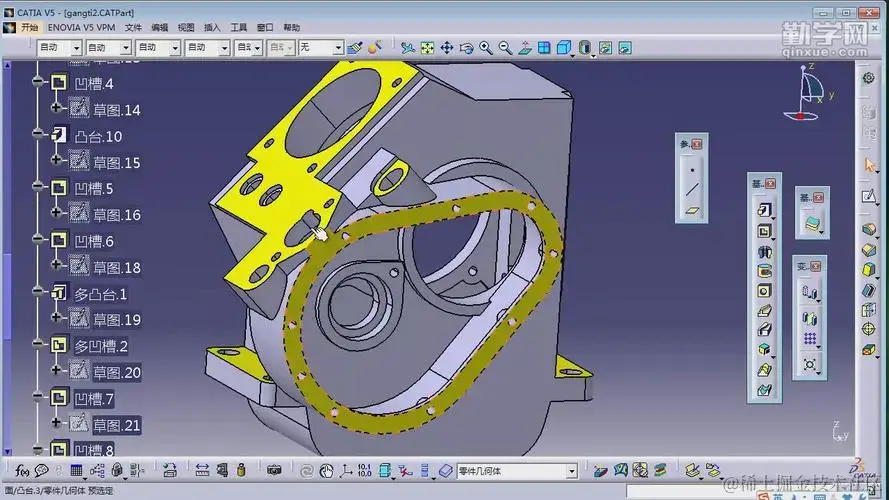
Task: Select the Hole tool icon
Action: point(764,291)
